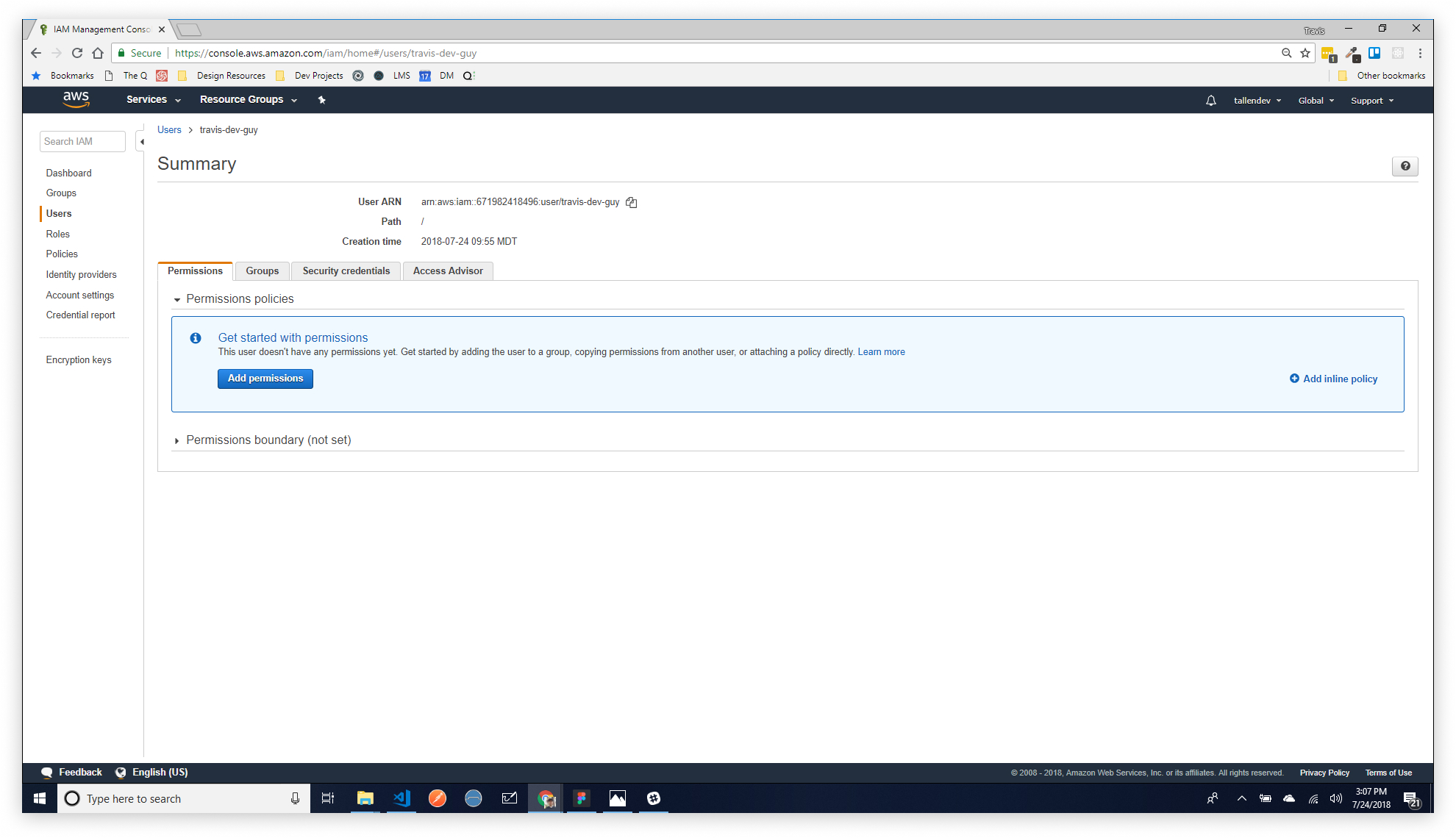Screen dimensions: 1456x838
Task: Click the Search IAM input field
Action: click(x=82, y=142)
